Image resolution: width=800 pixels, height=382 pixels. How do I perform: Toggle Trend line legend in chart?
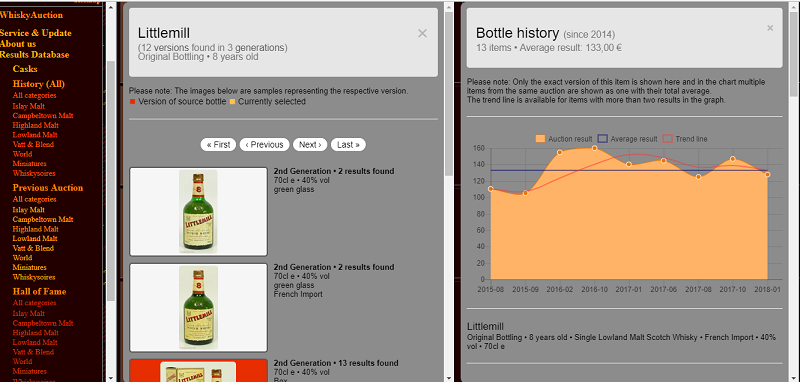685,139
